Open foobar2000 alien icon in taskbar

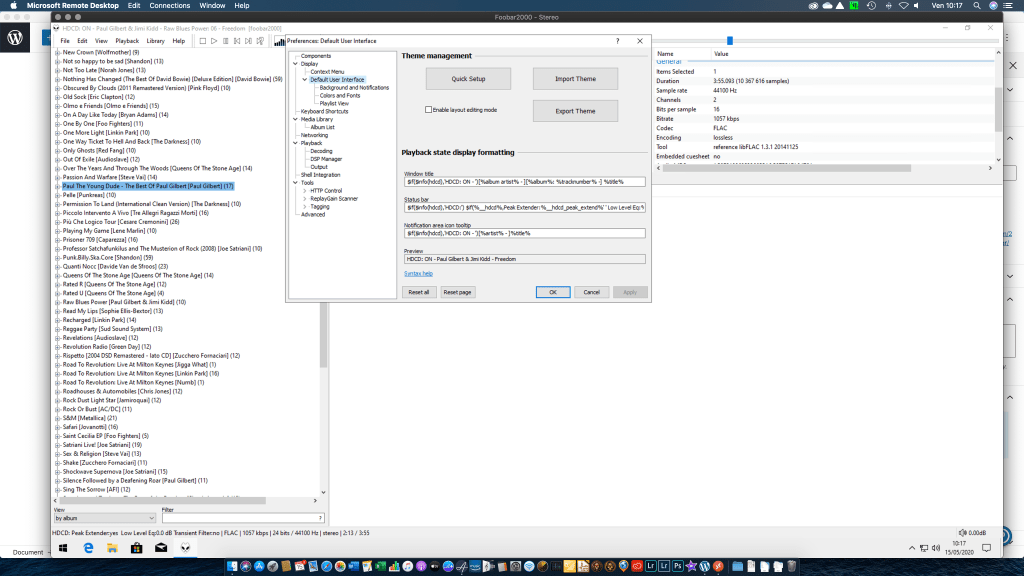(x=184, y=548)
